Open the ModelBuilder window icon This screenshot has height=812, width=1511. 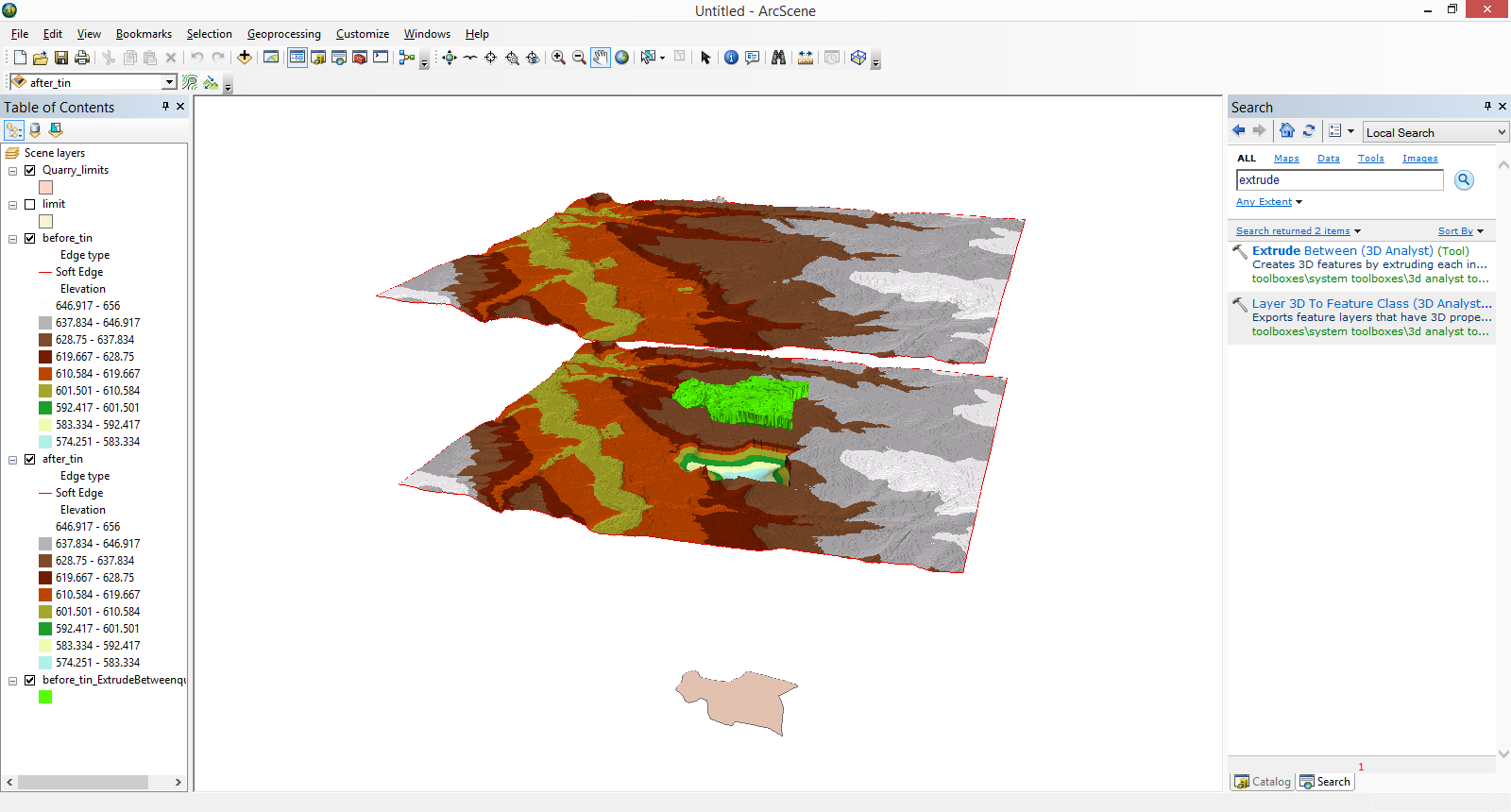[x=407, y=58]
